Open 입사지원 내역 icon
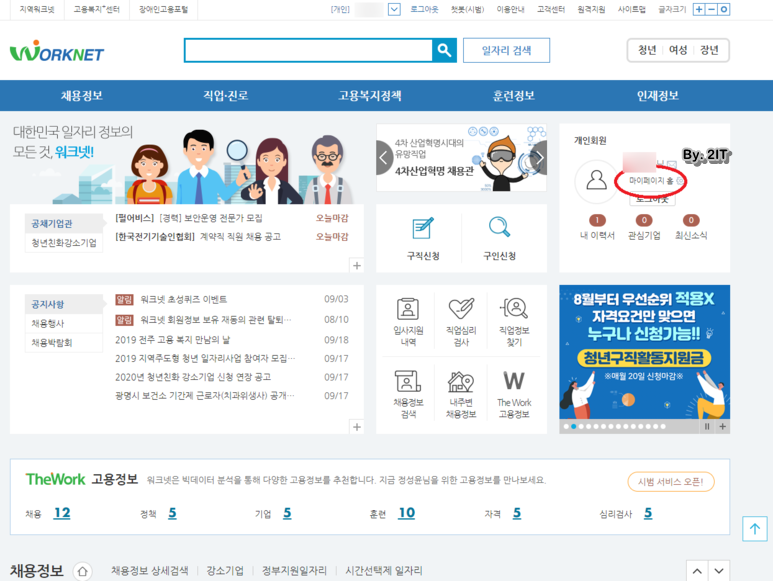The height and width of the screenshot is (581, 773). 408,309
